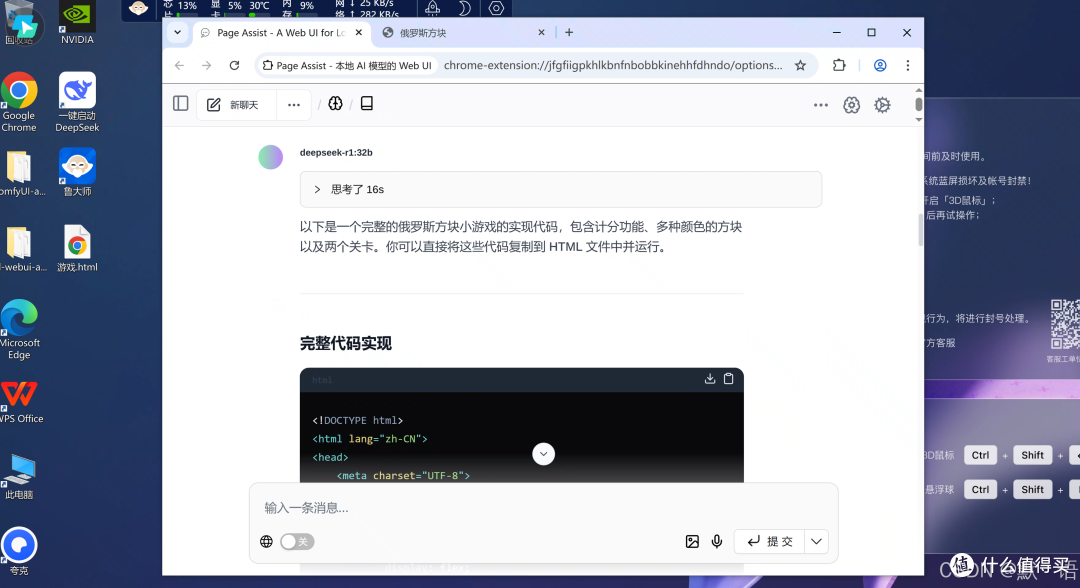
Task: Open 鲁大师 desktop shortcut
Action: point(77,172)
